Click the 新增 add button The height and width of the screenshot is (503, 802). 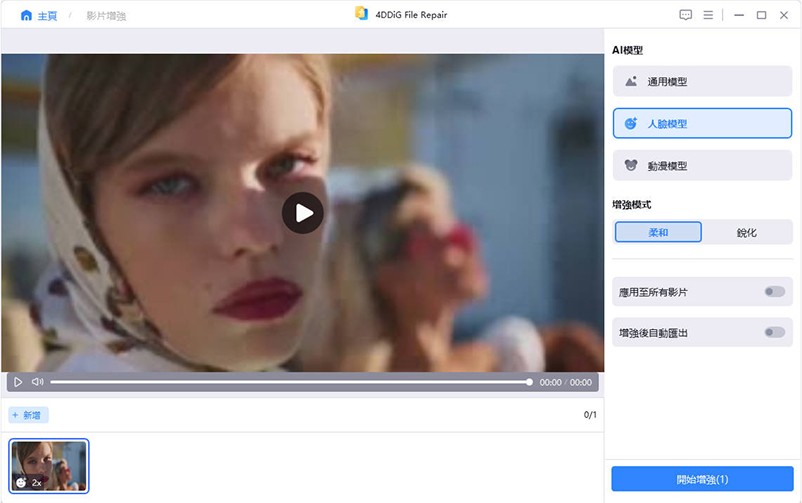point(28,415)
